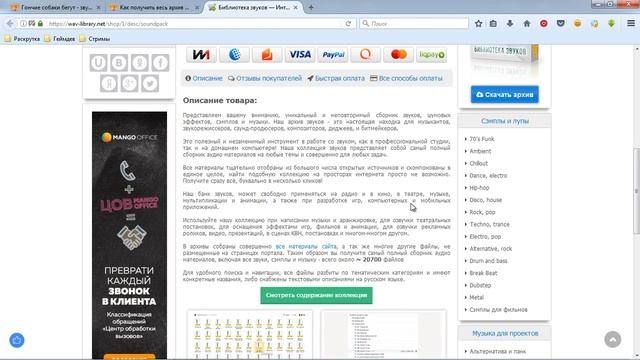The width and height of the screenshot is (640, 360).
Task: Open the 'Hip-hop' category link
Action: coord(479,188)
